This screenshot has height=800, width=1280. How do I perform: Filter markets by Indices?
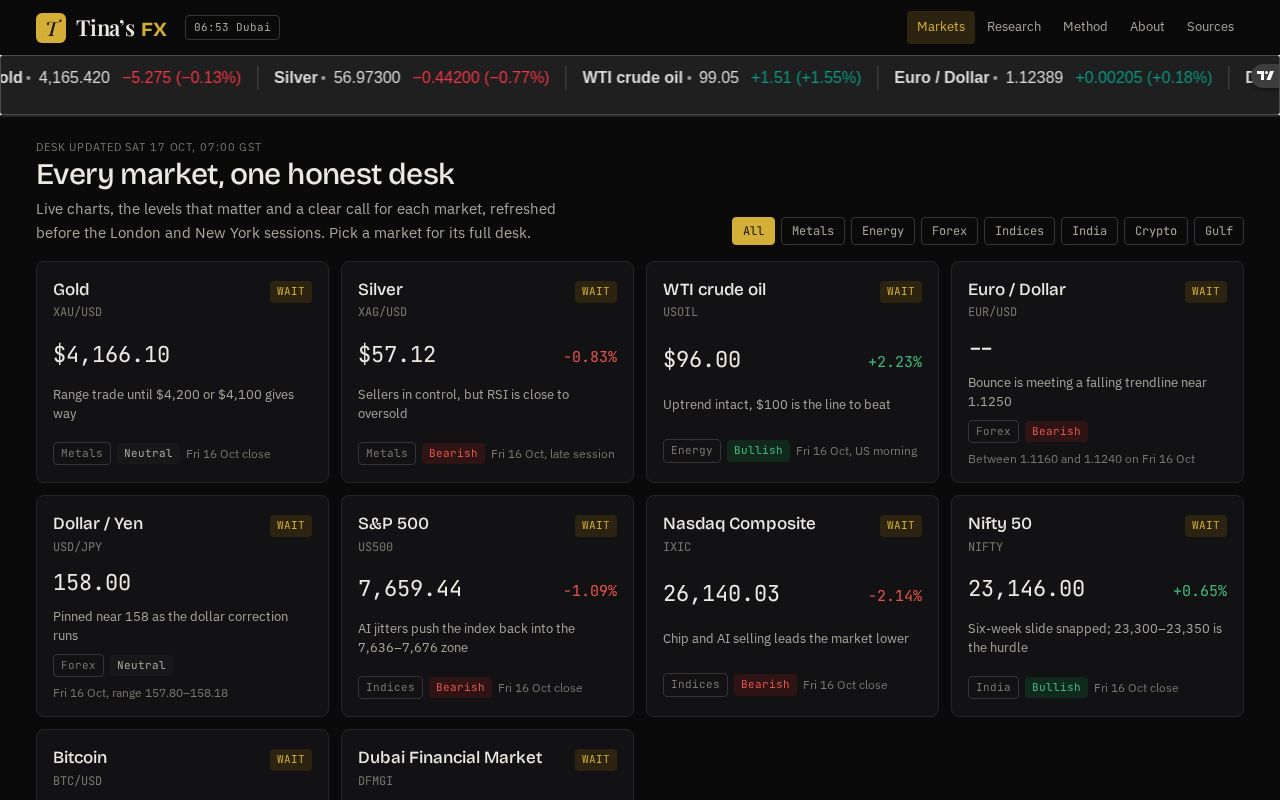tap(1019, 231)
